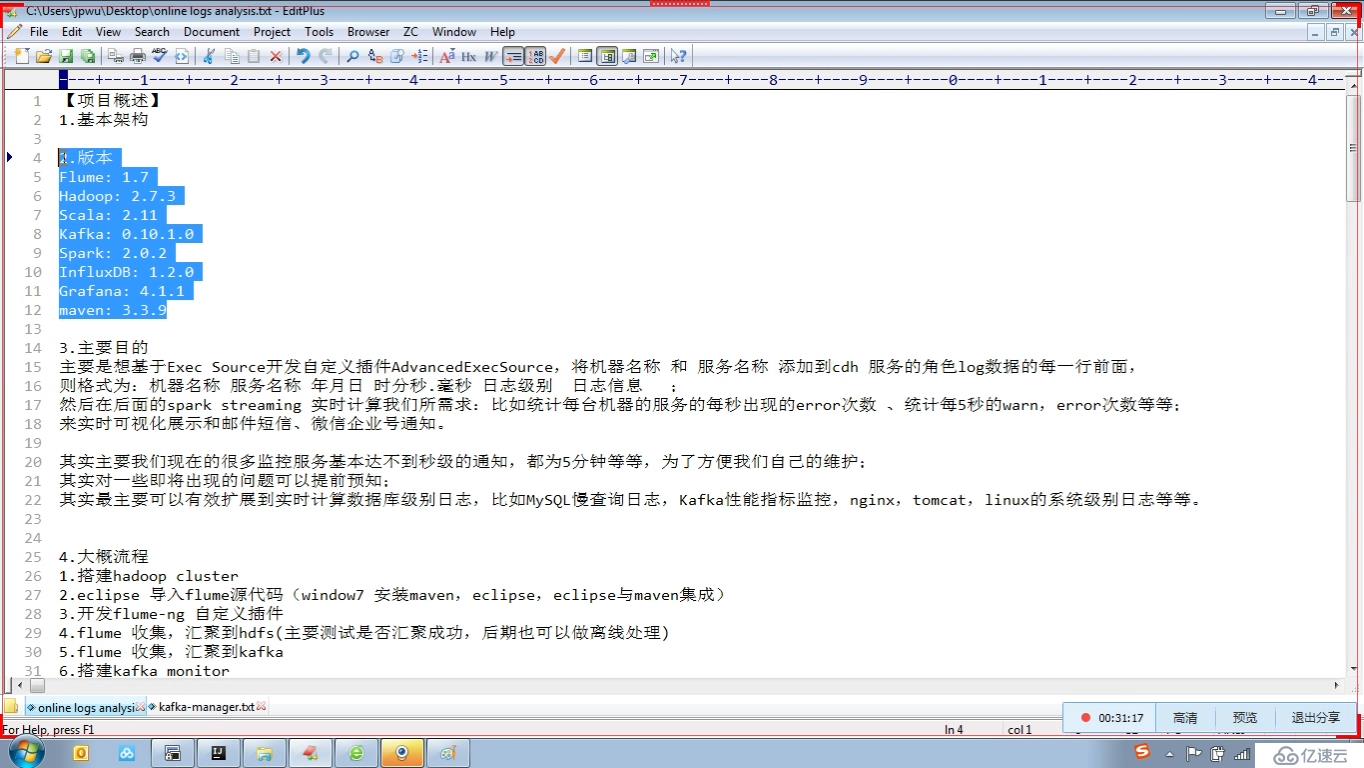
Task: Click the 预览 preview button
Action: 1245,718
